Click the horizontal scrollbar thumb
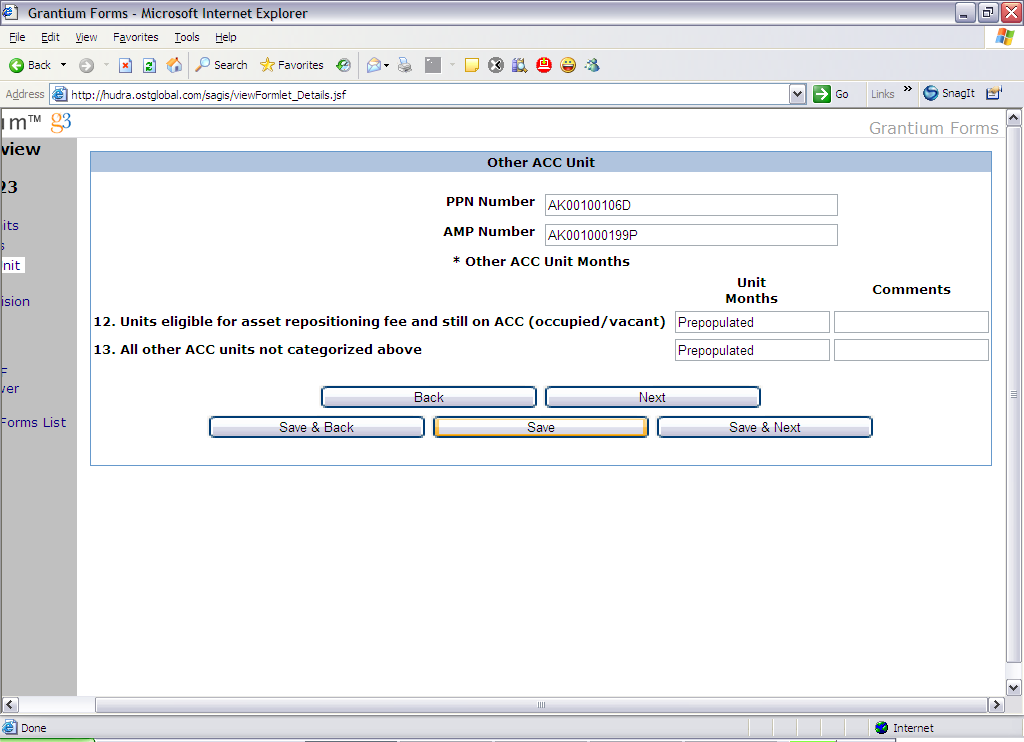The image size is (1024, 742). (541, 705)
